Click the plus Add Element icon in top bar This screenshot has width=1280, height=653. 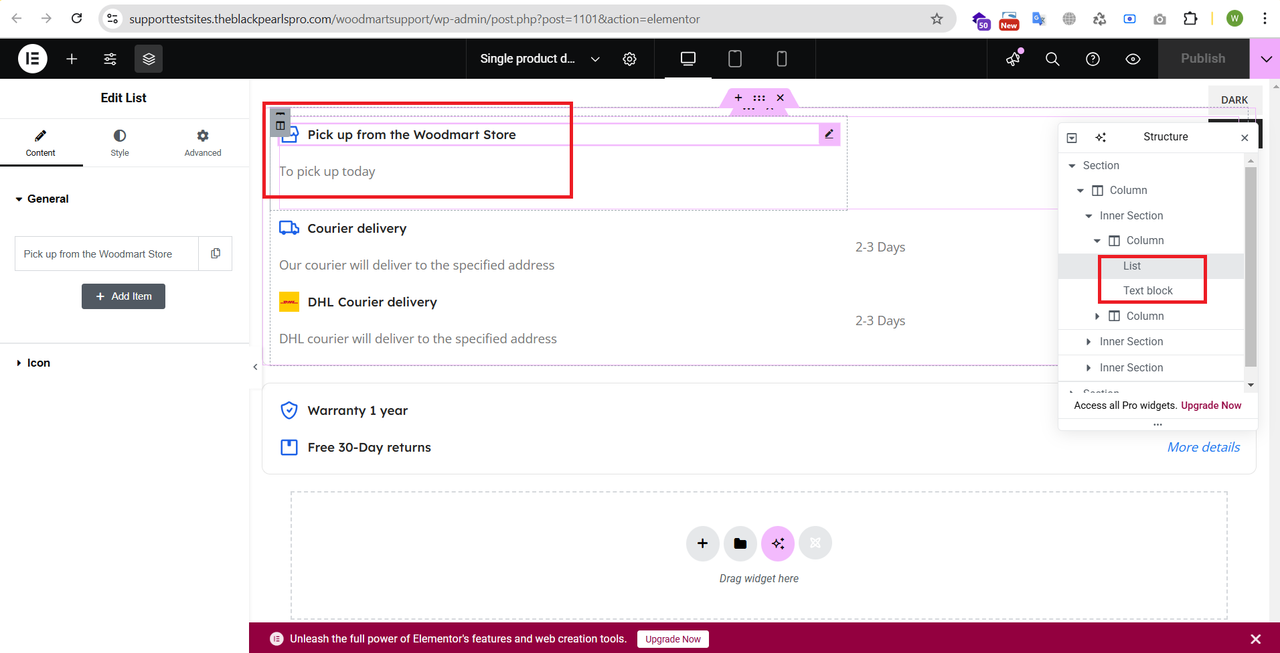click(72, 59)
